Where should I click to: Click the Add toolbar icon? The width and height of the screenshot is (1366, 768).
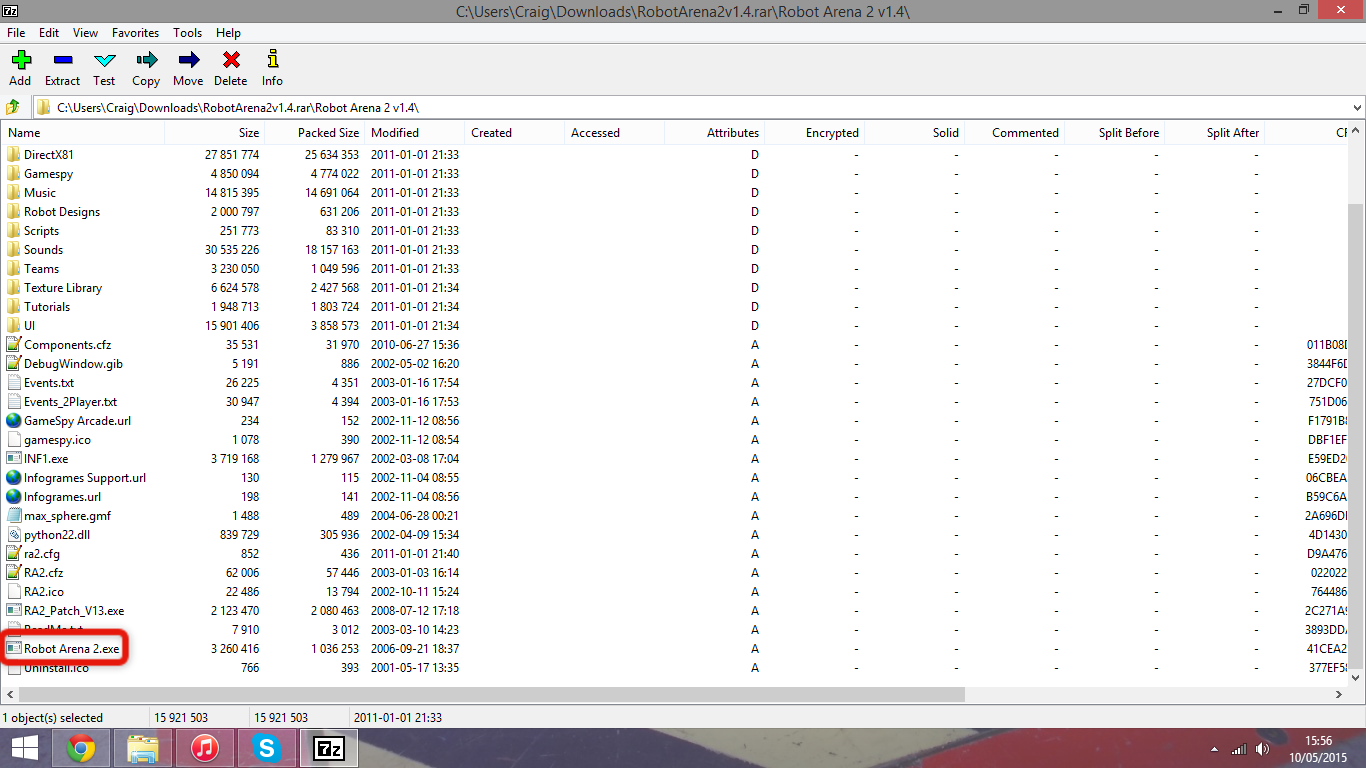20,60
